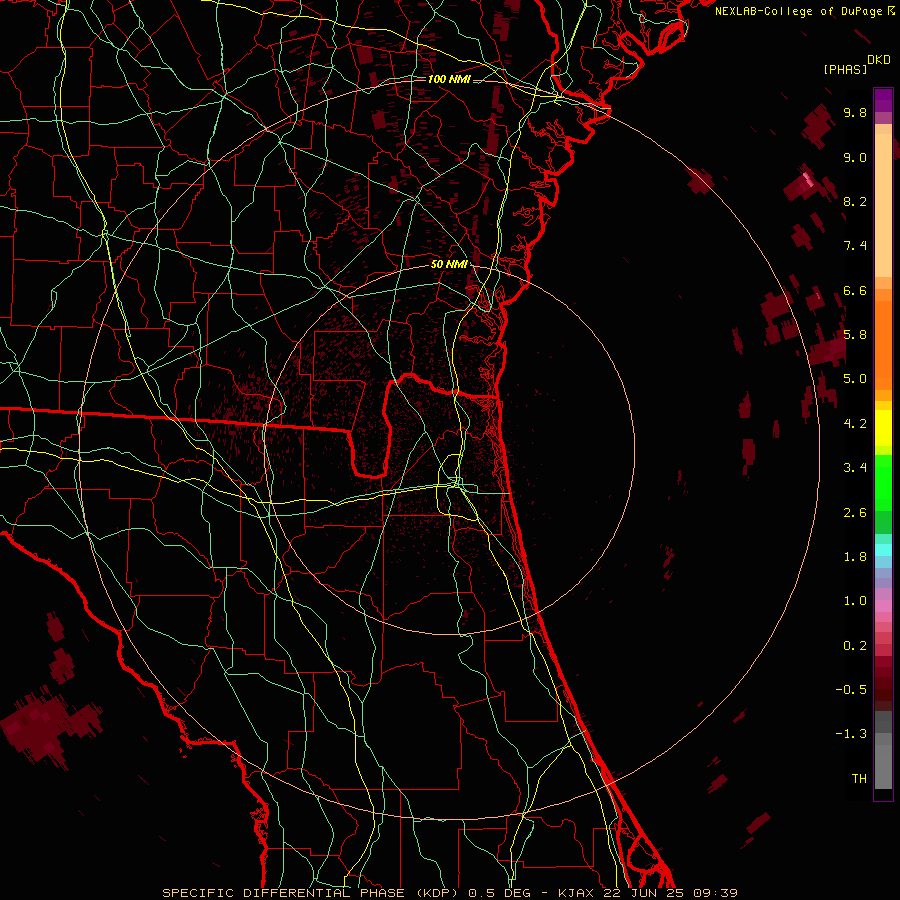Pick the yellow color bar segment
900x900 pixels.
tap(883, 428)
